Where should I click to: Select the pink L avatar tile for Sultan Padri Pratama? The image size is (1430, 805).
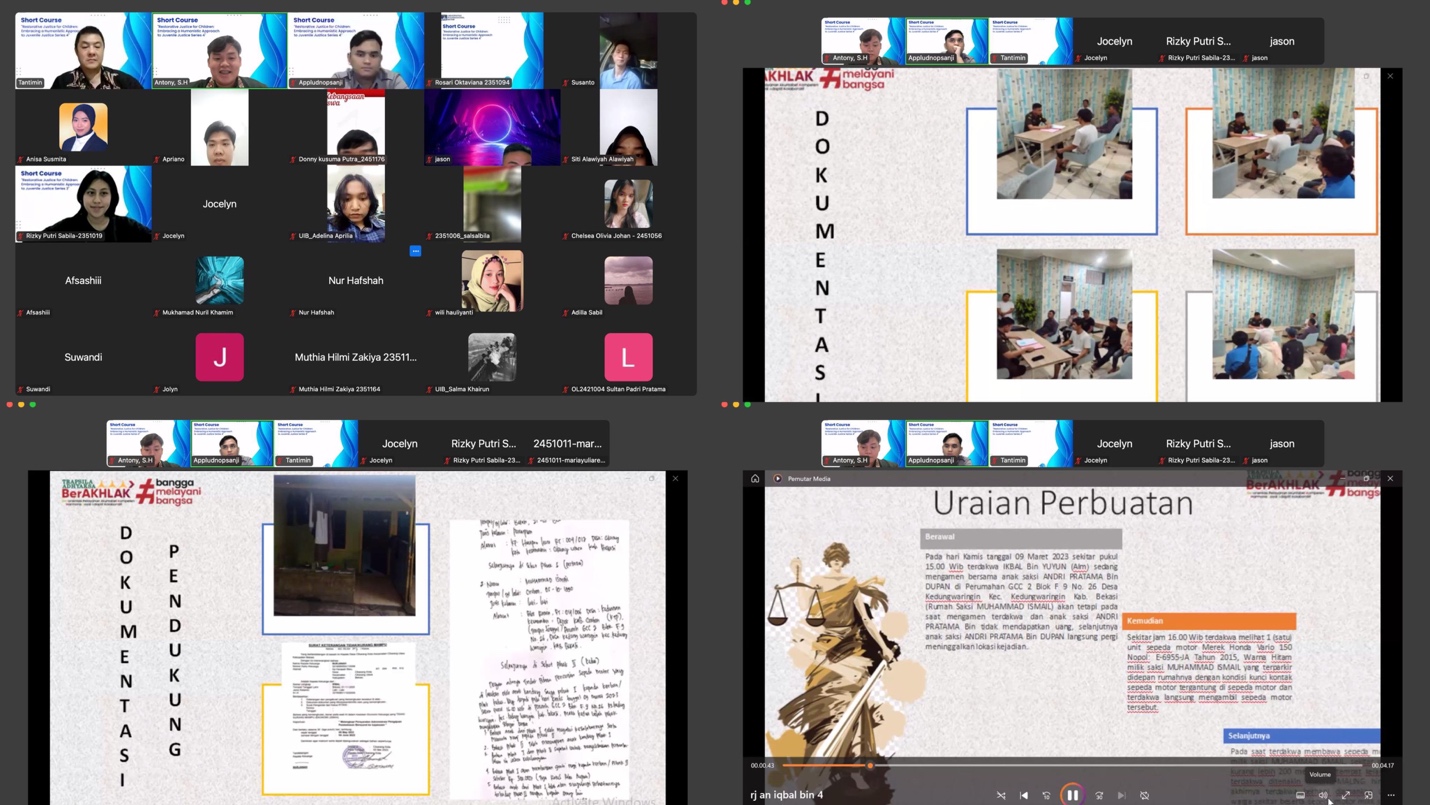pyautogui.click(x=628, y=357)
